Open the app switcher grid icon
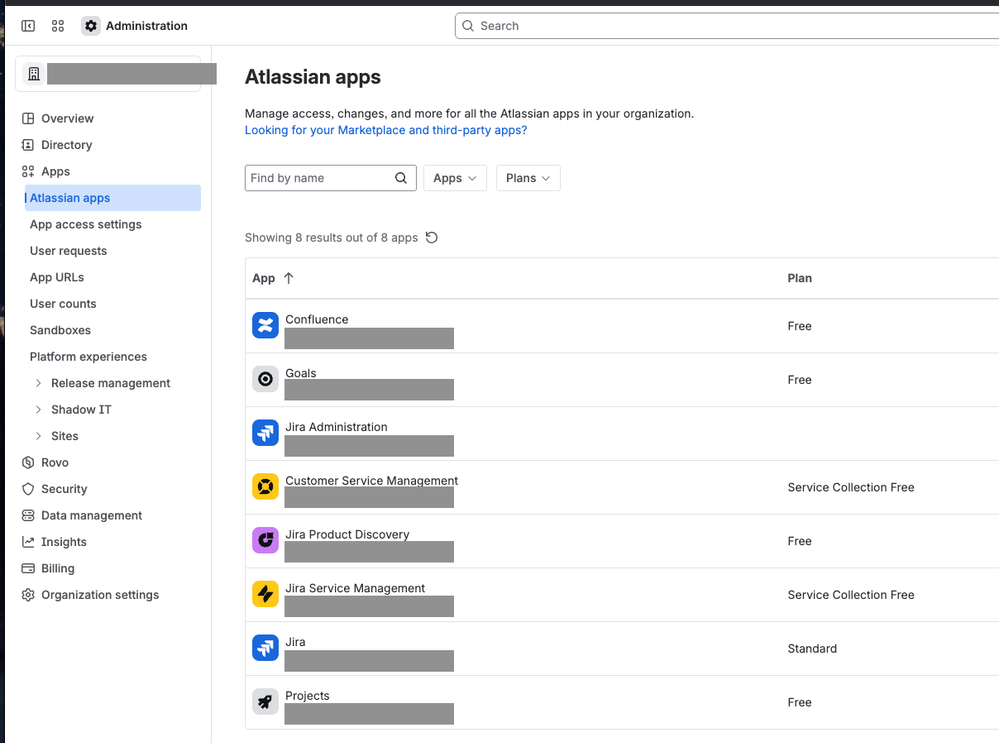This screenshot has height=743, width=999. coord(58,25)
